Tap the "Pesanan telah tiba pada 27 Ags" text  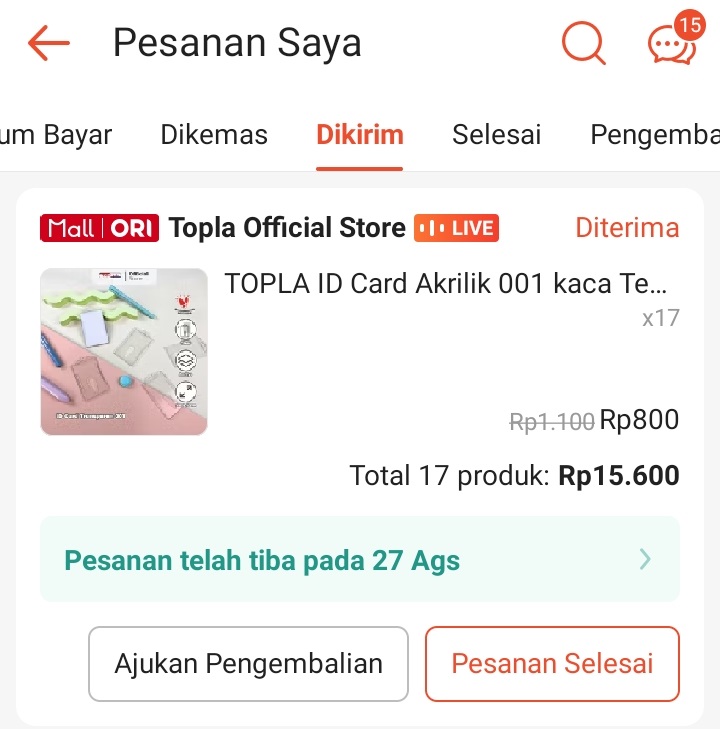[x=262, y=560]
